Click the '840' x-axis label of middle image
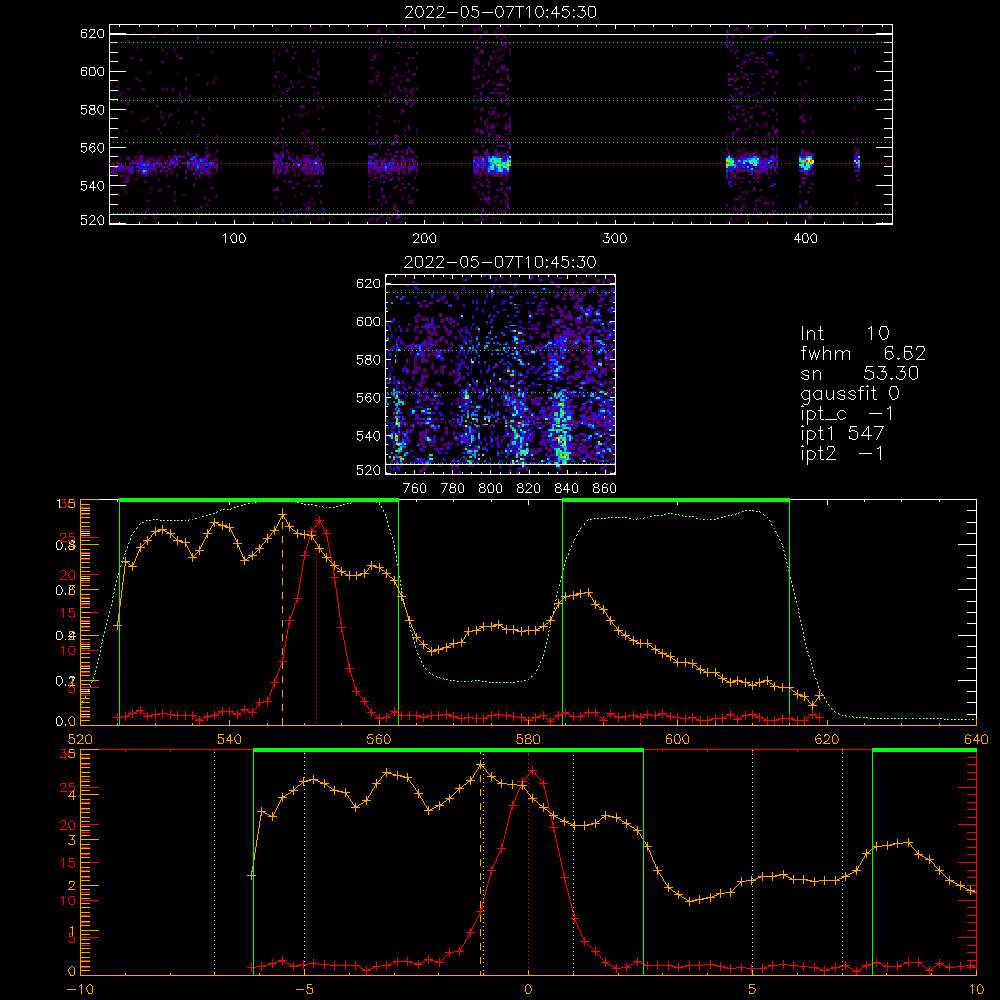This screenshot has width=1000, height=1000. click(x=566, y=489)
